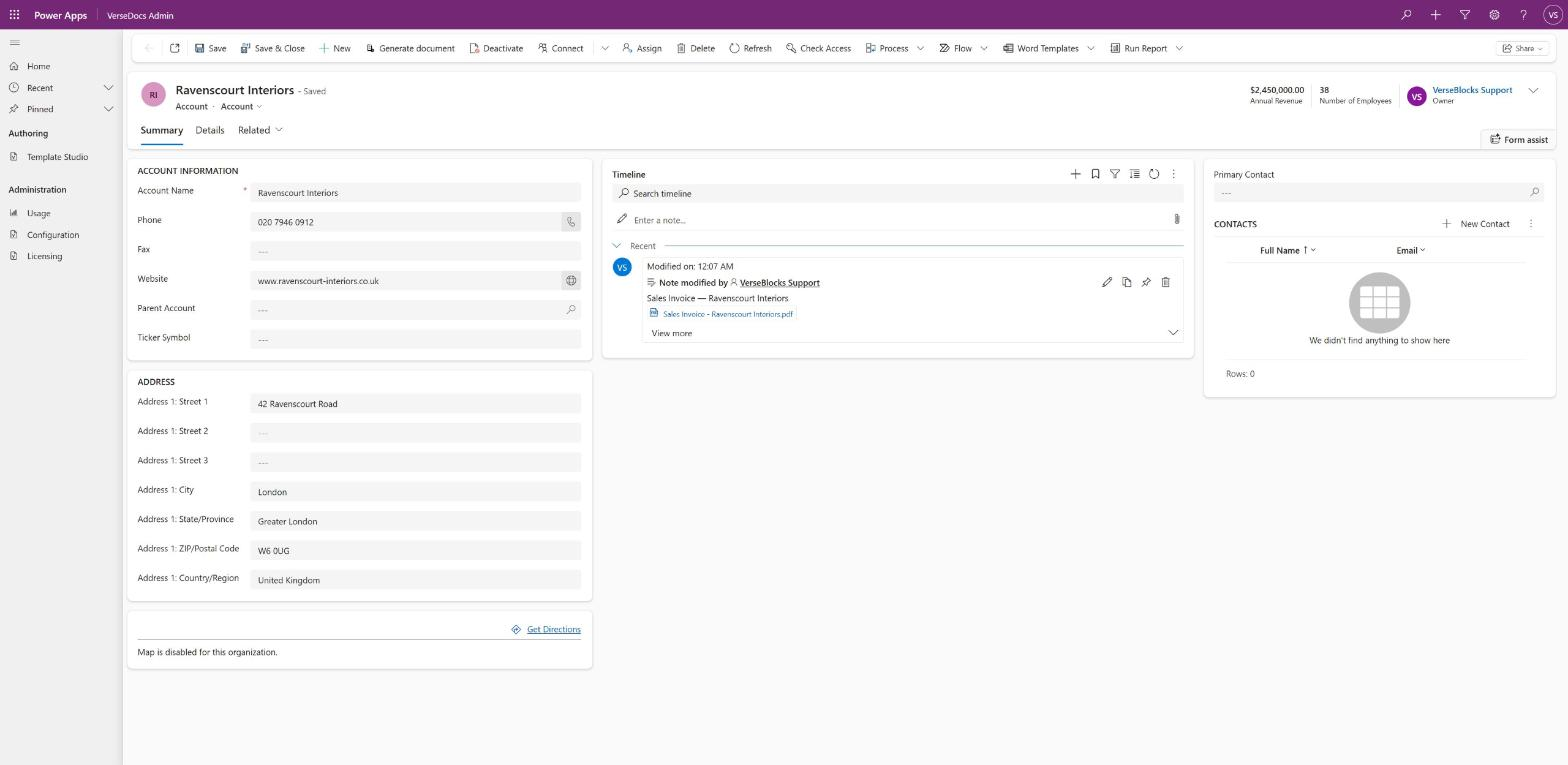This screenshot has height=765, width=1568.
Task: Click the Search timeline field
Action: click(x=898, y=193)
